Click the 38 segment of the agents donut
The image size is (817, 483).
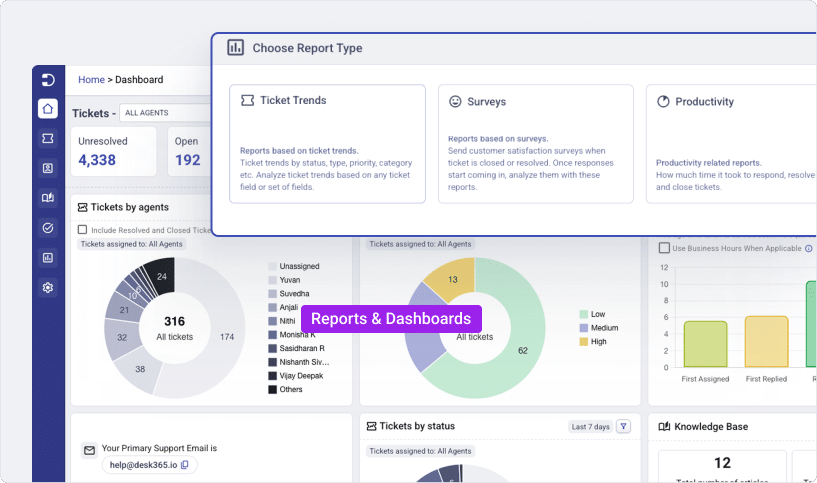click(140, 369)
